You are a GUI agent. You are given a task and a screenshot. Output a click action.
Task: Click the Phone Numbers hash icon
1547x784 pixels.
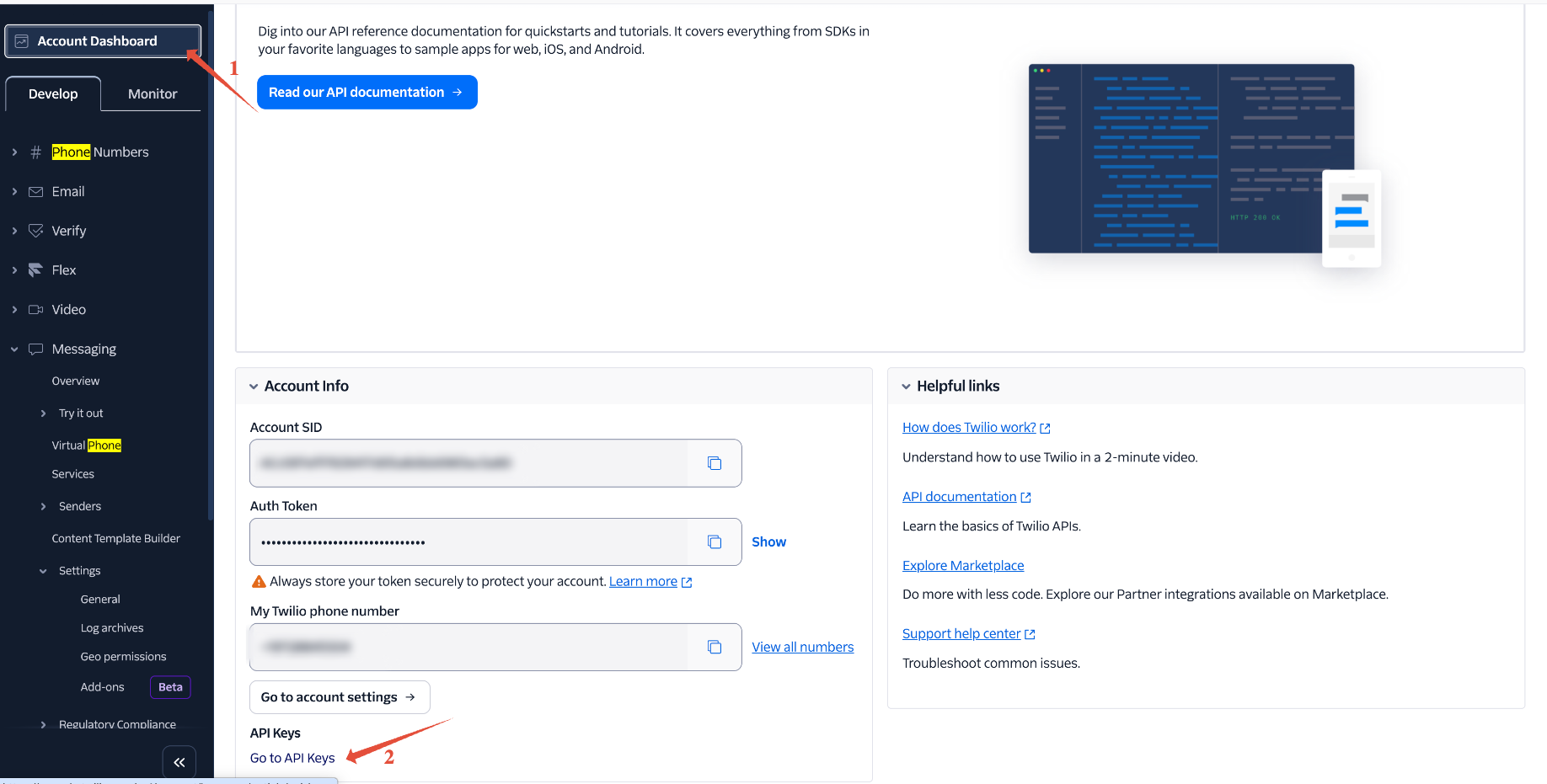coord(35,152)
